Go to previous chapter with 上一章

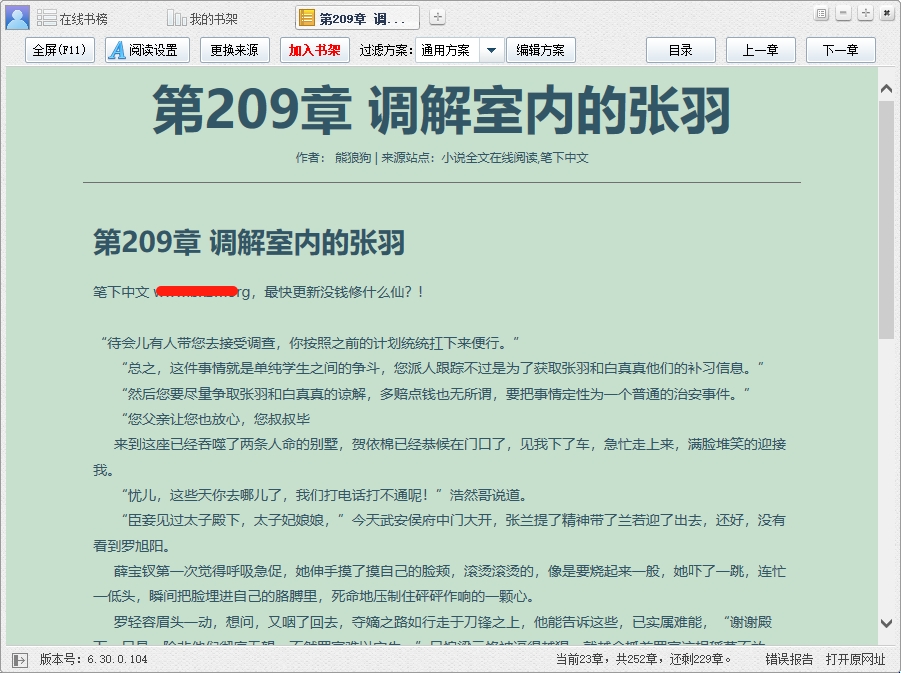(760, 50)
